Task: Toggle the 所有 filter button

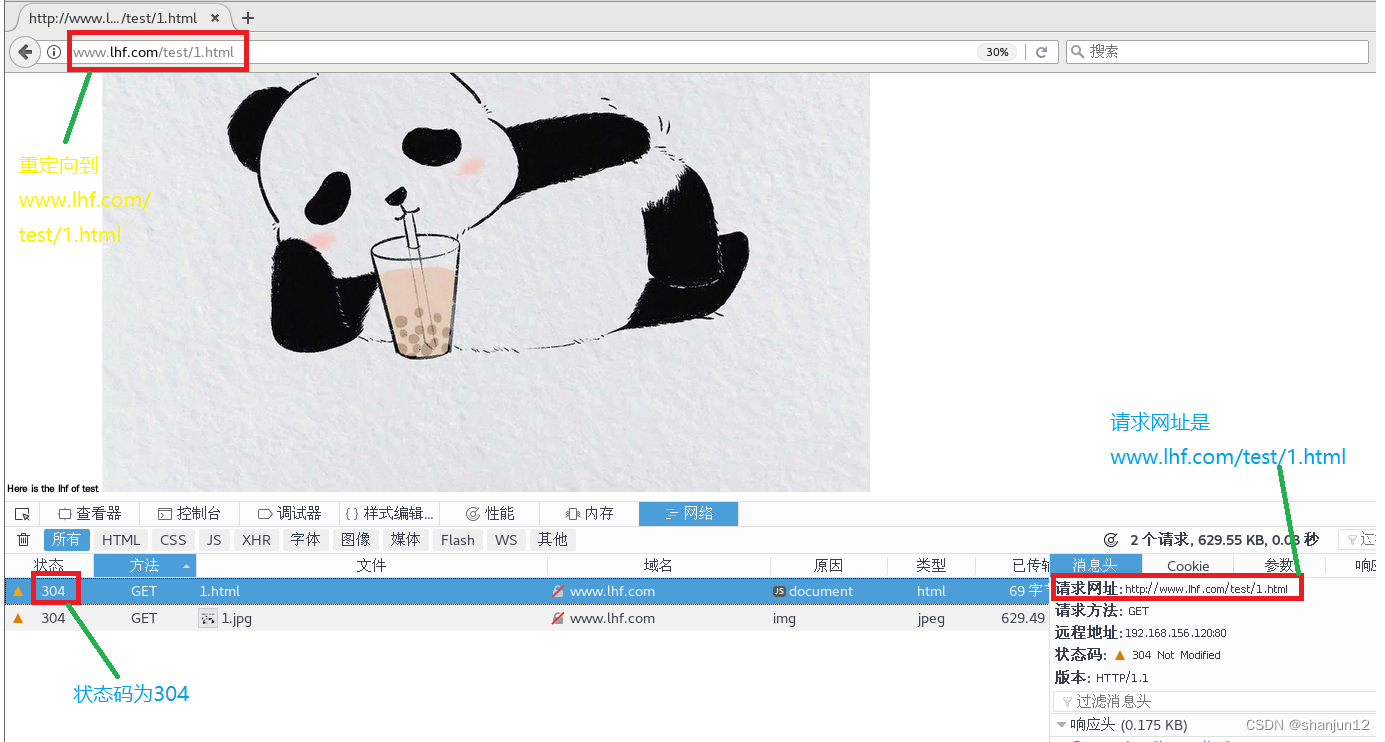Action: (67, 540)
